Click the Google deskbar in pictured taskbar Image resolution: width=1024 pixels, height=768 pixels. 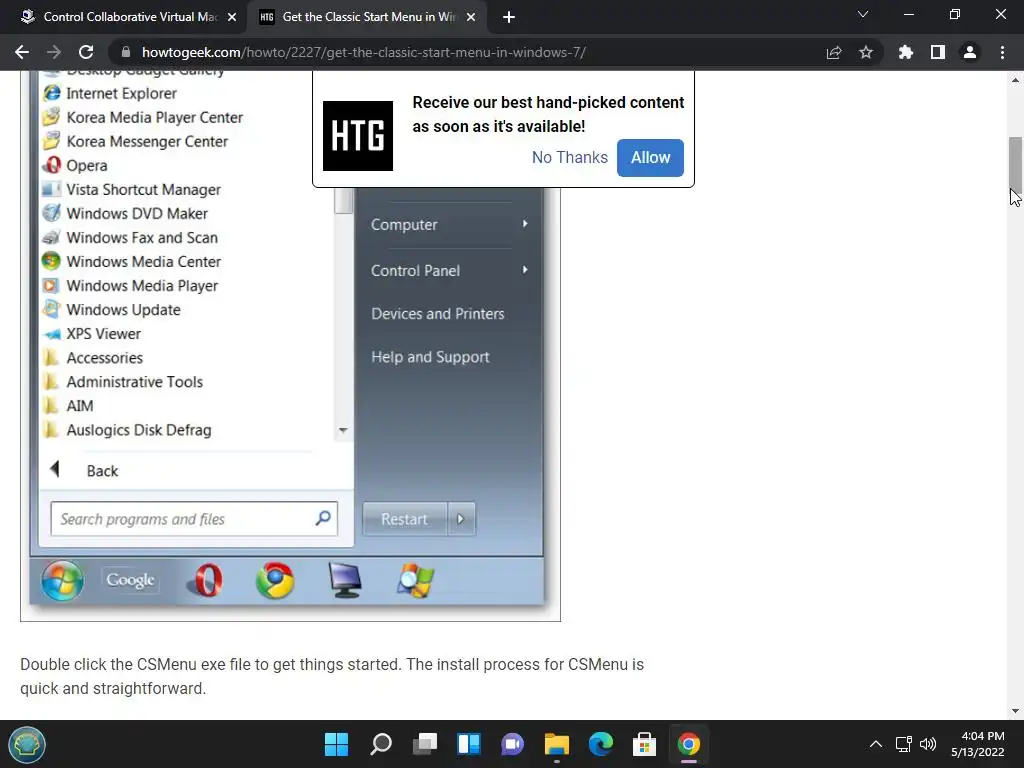pyautogui.click(x=131, y=580)
